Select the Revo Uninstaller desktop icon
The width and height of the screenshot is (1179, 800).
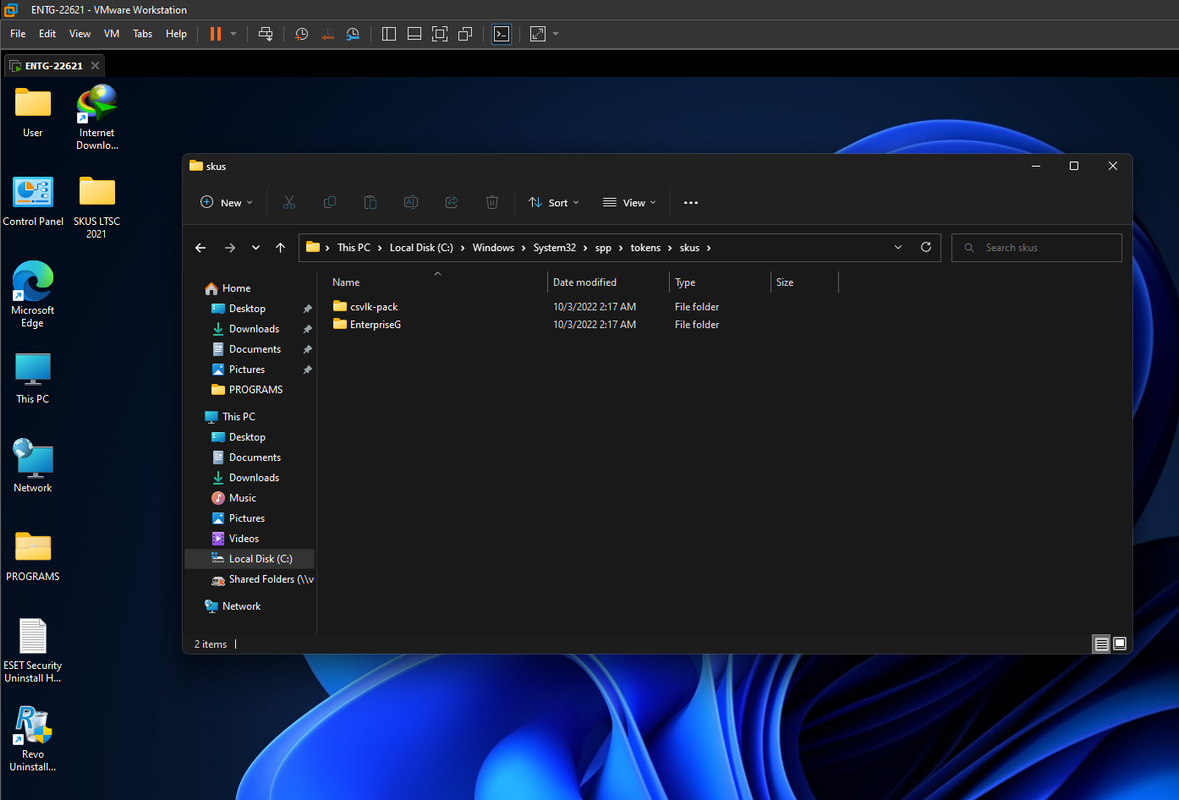[32, 739]
